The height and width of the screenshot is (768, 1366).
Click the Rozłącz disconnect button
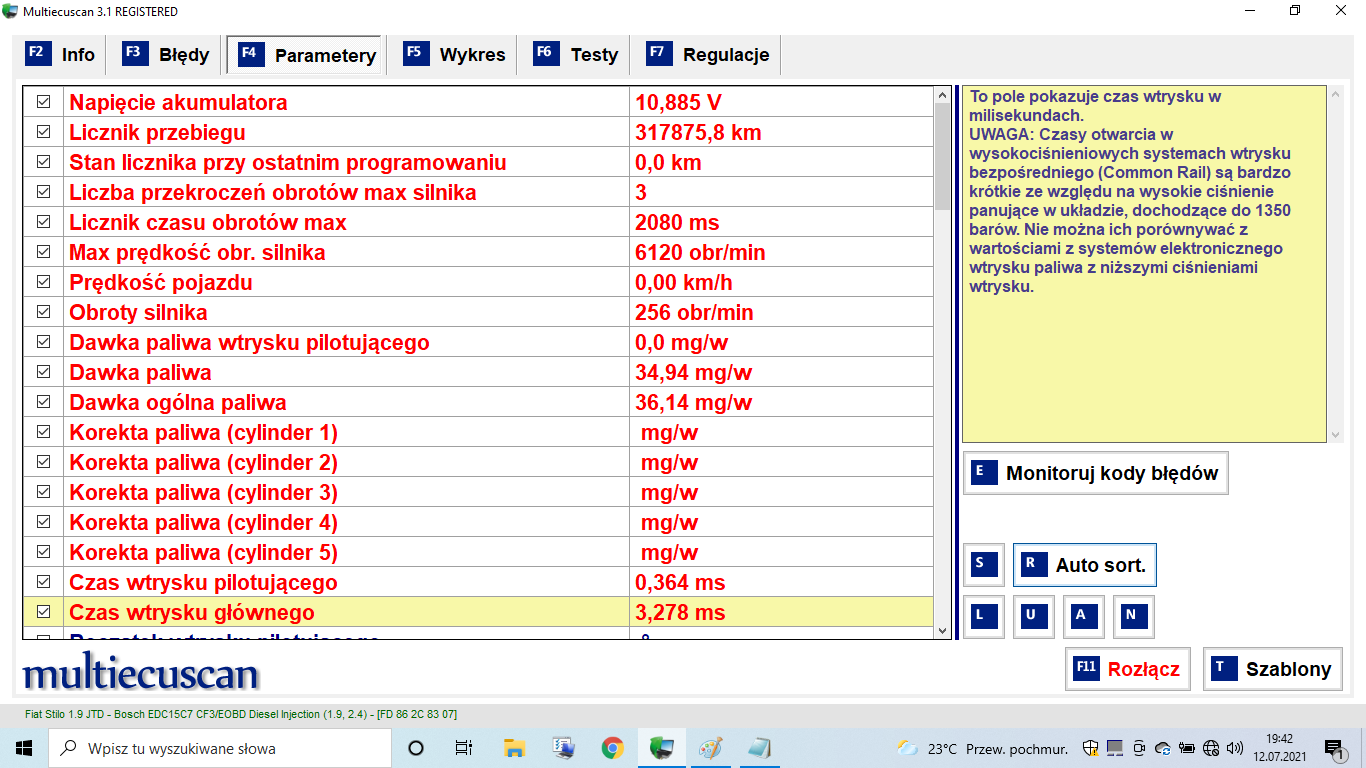pos(1128,669)
